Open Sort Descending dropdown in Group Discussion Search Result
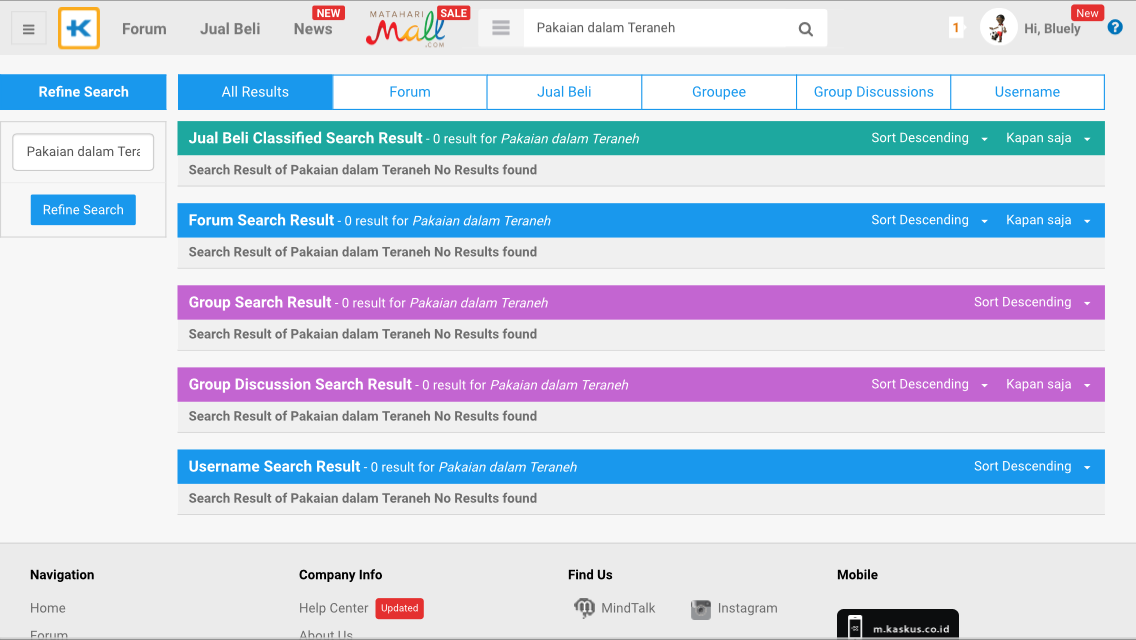Image resolution: width=1136 pixels, height=640 pixels. pyautogui.click(x=930, y=384)
